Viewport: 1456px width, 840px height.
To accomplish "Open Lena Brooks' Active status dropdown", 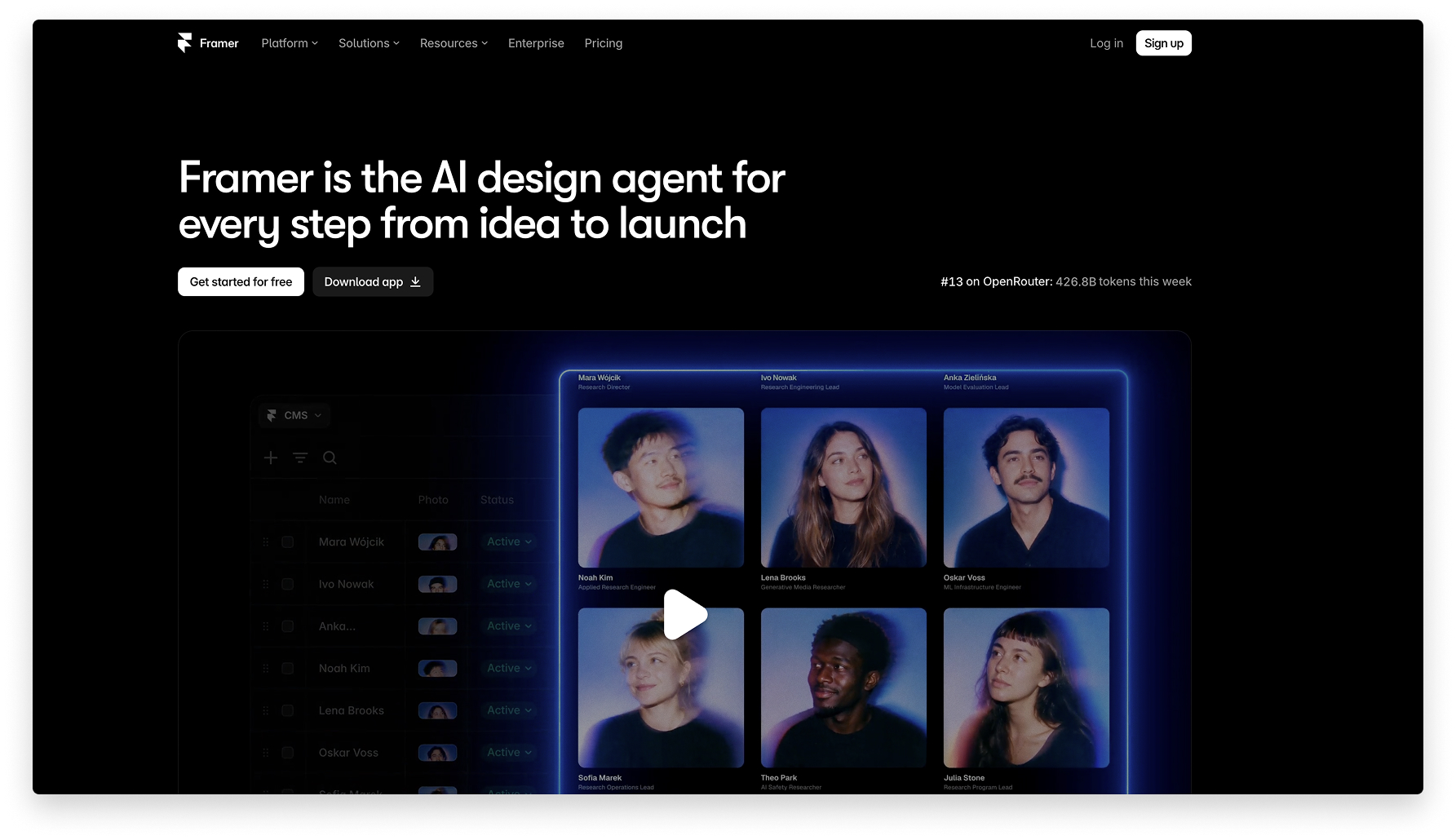I will coord(509,710).
